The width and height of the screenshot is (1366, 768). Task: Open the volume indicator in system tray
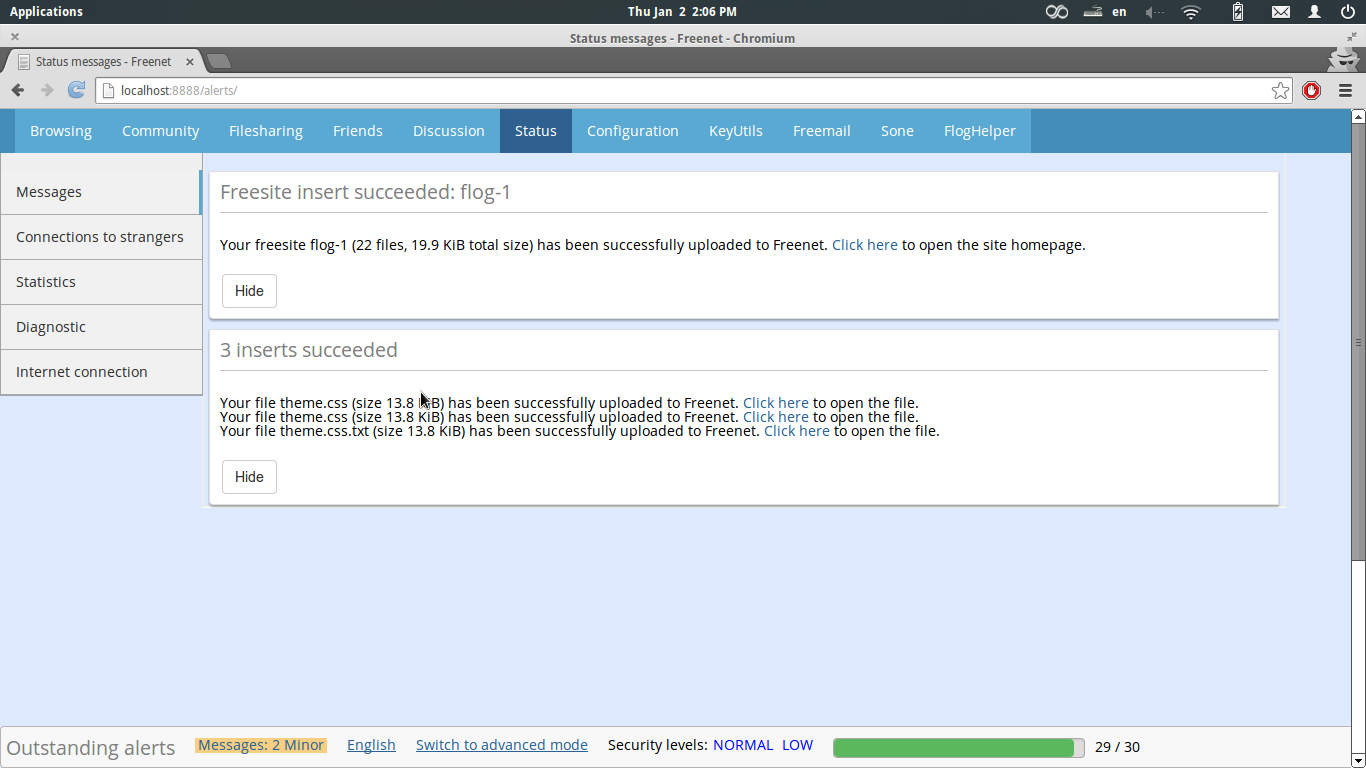click(x=1155, y=12)
